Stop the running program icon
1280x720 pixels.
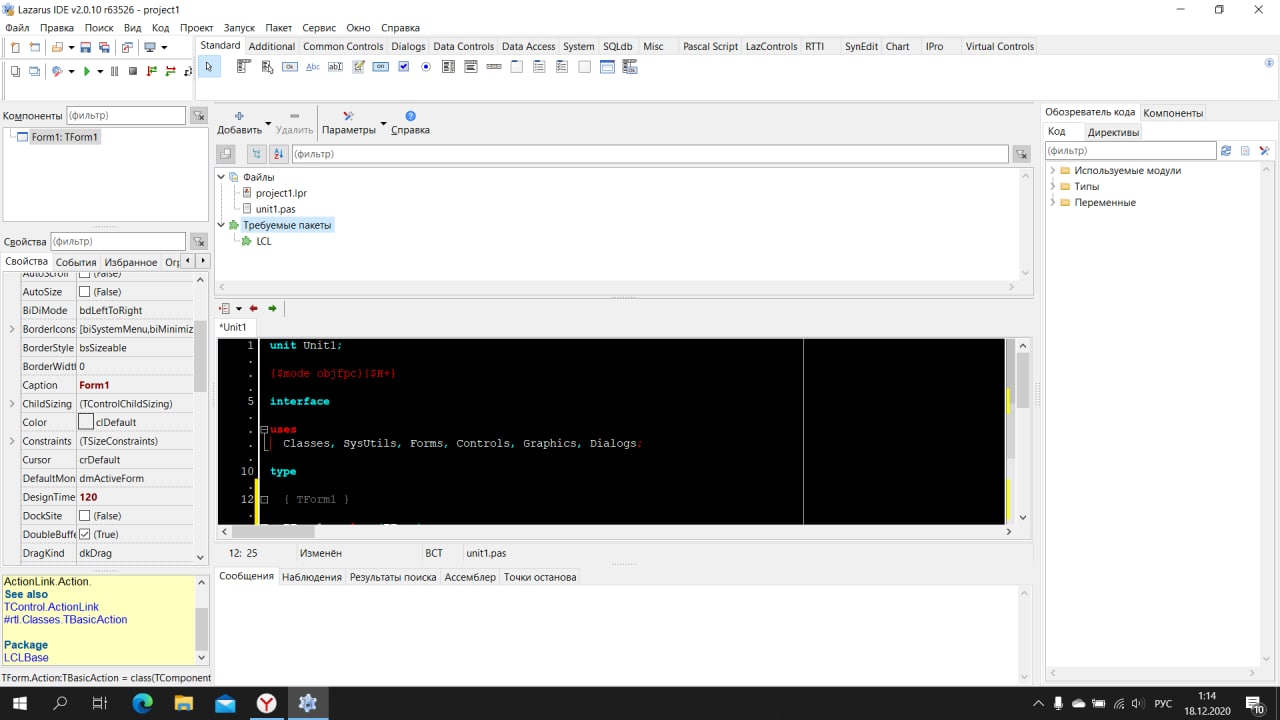click(x=132, y=71)
